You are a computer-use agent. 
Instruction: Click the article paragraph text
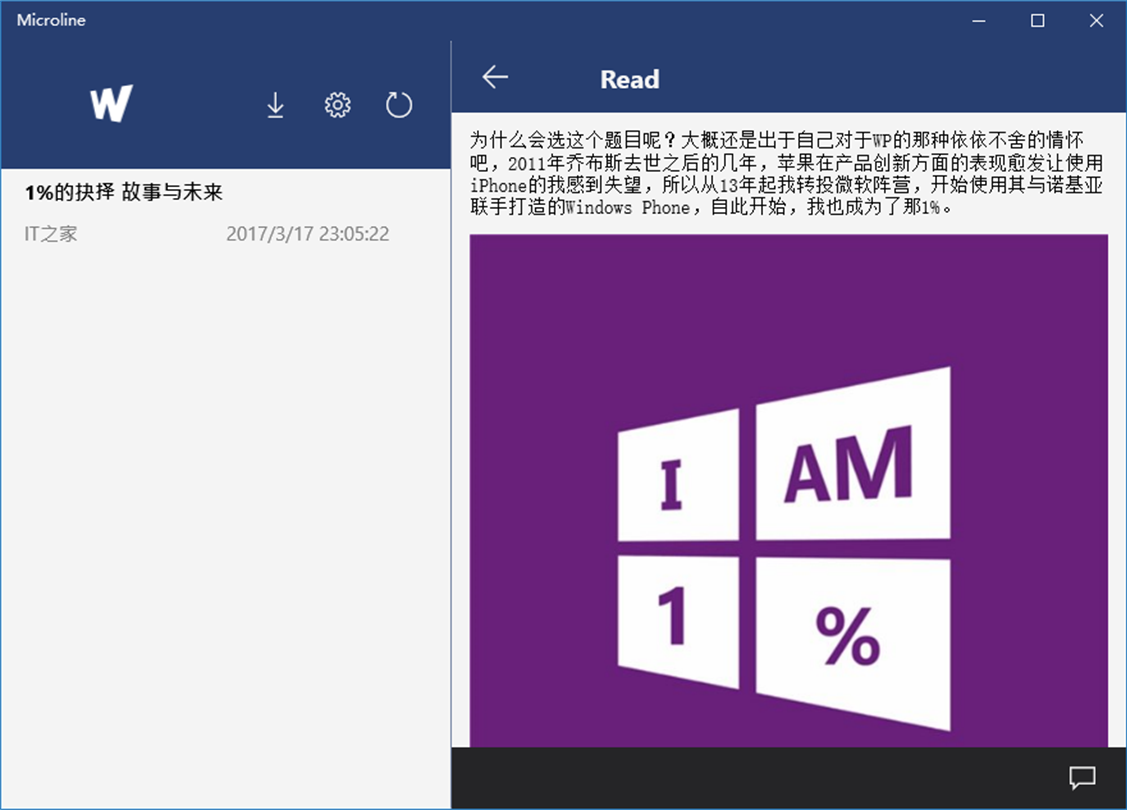click(786, 173)
